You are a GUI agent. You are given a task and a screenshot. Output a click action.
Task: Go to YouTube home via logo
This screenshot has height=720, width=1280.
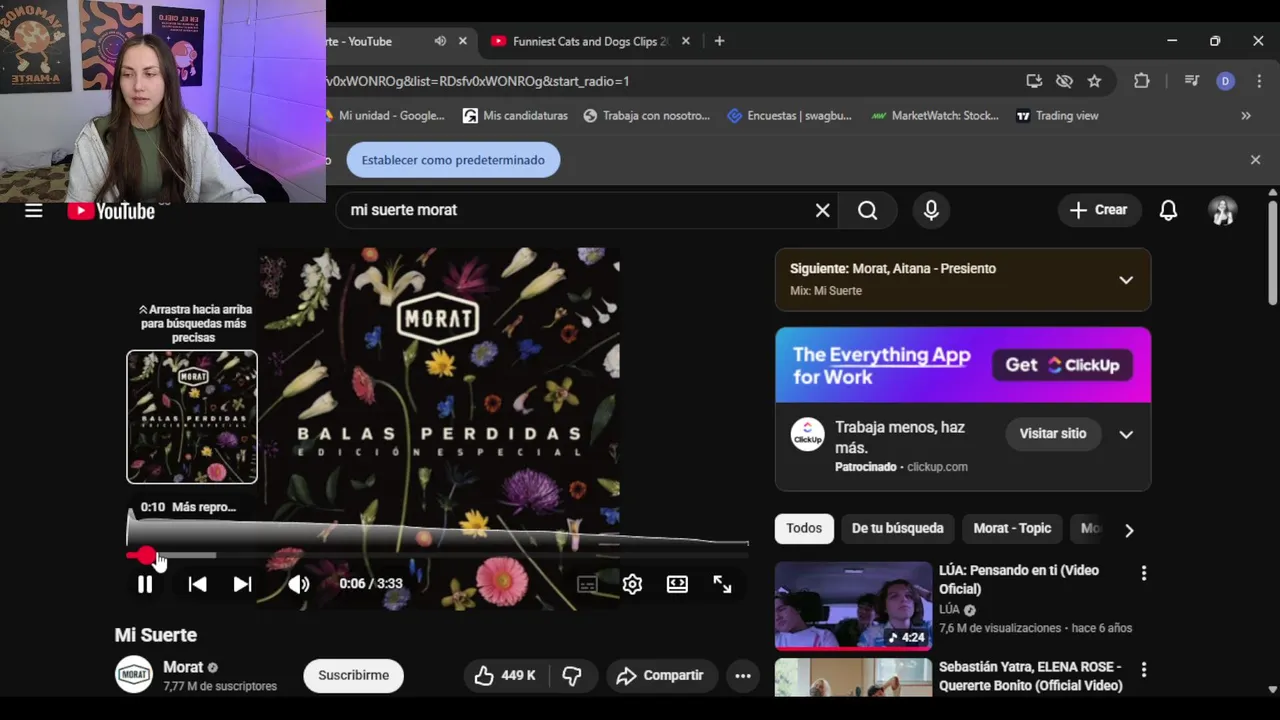click(x=111, y=211)
